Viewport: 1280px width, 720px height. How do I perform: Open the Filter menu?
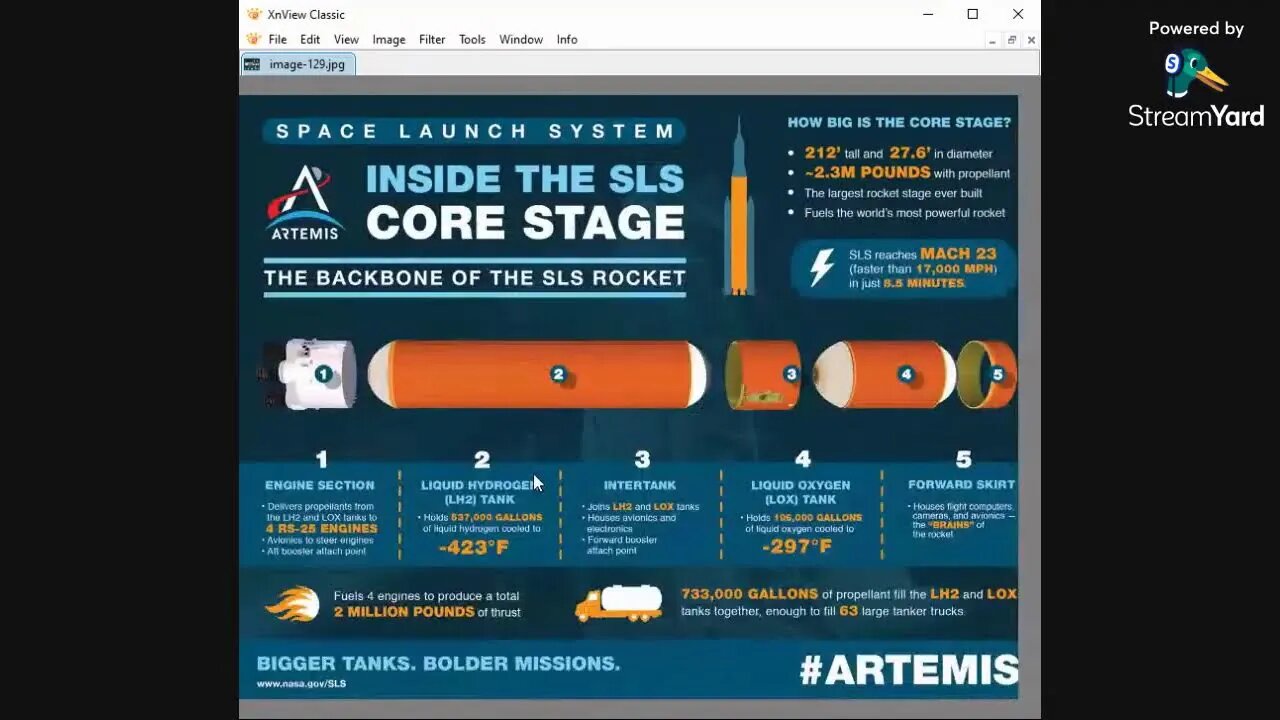tap(432, 40)
